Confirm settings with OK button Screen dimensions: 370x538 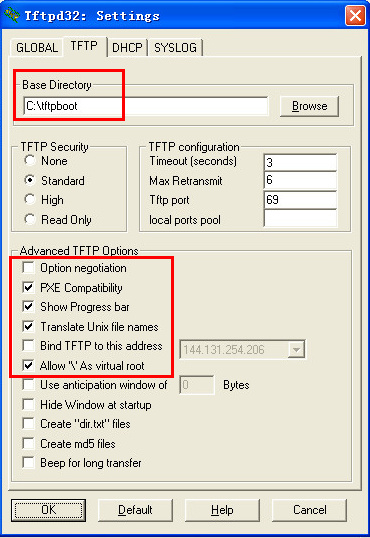coord(48,510)
